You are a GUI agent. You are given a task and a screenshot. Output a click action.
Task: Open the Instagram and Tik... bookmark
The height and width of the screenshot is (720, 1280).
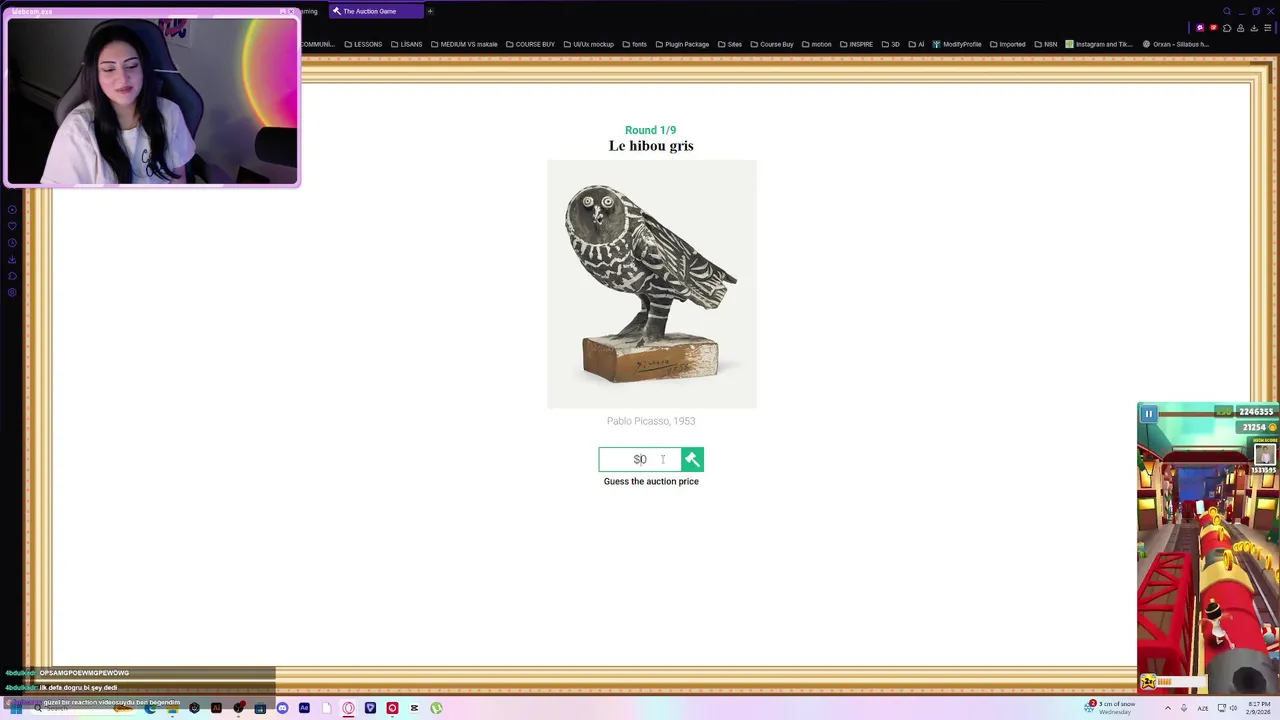[1099, 44]
